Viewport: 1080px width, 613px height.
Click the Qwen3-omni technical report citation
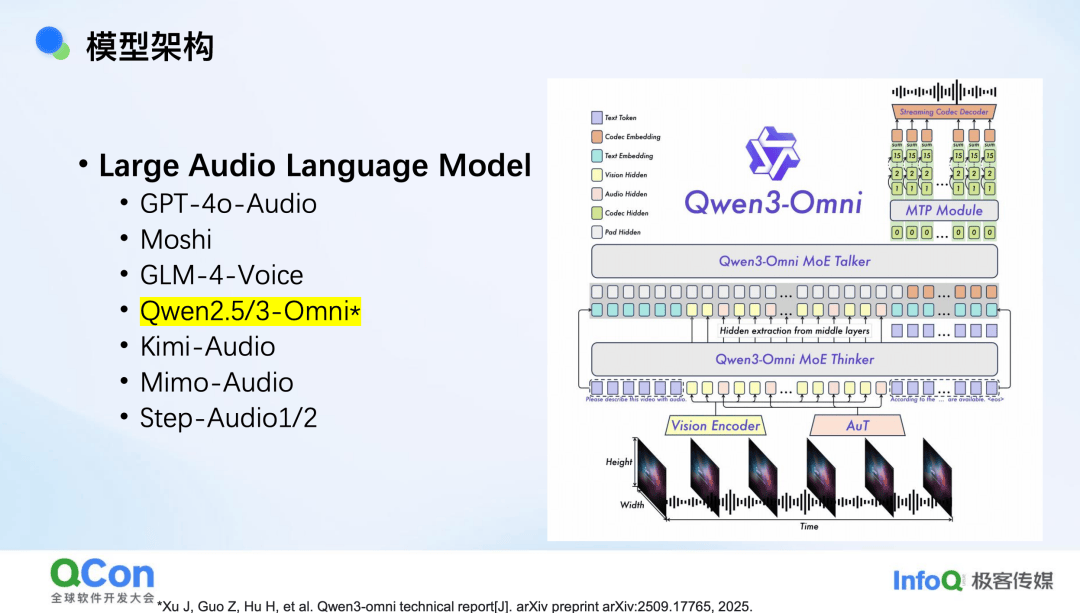click(x=455, y=606)
